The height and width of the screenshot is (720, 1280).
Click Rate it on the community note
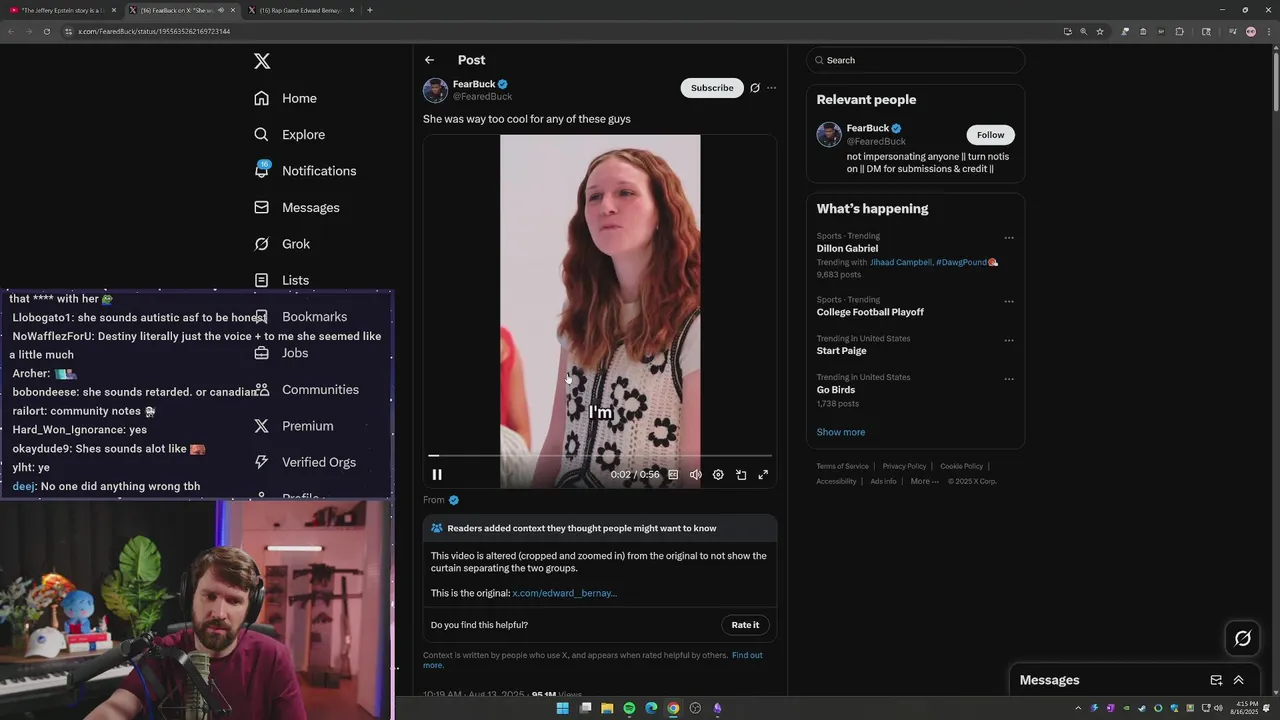coord(745,625)
